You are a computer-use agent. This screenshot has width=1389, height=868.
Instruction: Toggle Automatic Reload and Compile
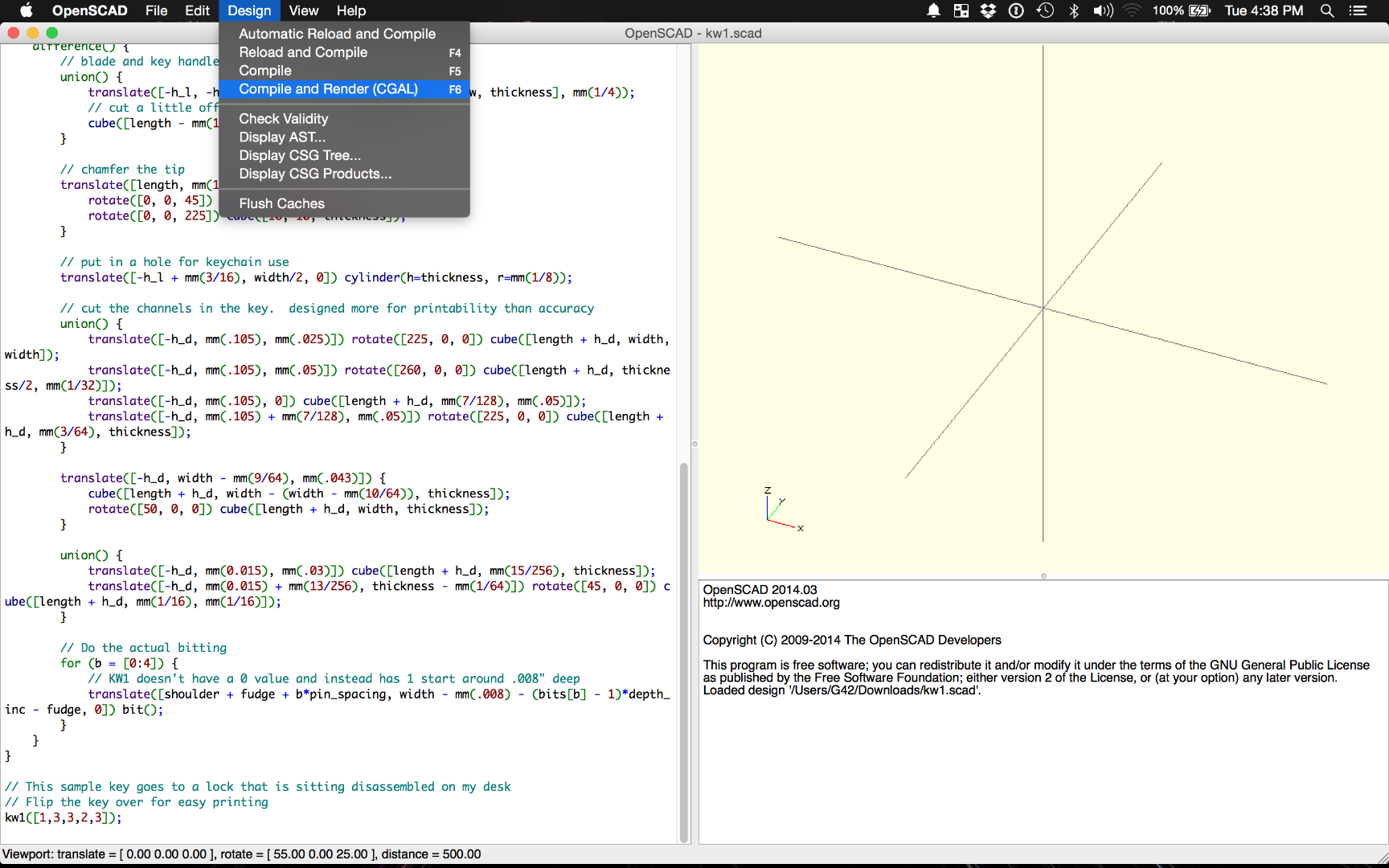344,34
